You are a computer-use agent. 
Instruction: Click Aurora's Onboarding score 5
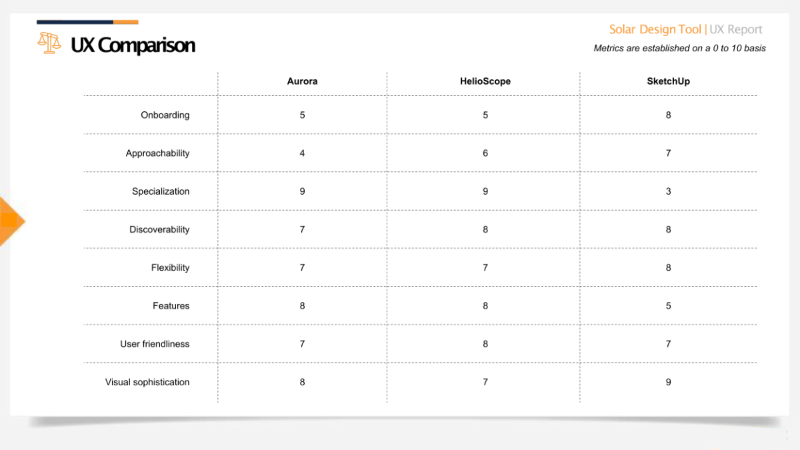[x=303, y=115]
